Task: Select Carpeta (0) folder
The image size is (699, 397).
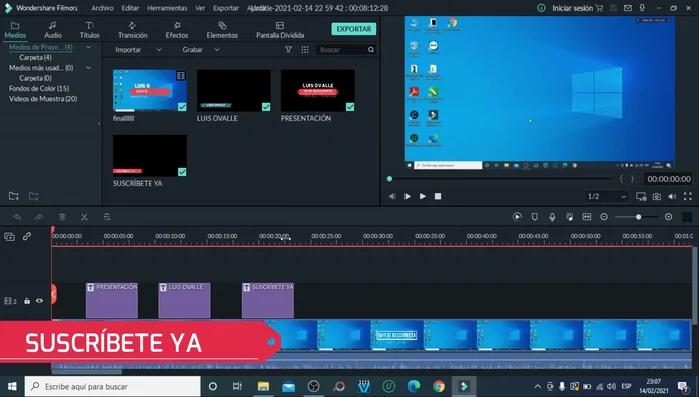Action: tap(35, 78)
